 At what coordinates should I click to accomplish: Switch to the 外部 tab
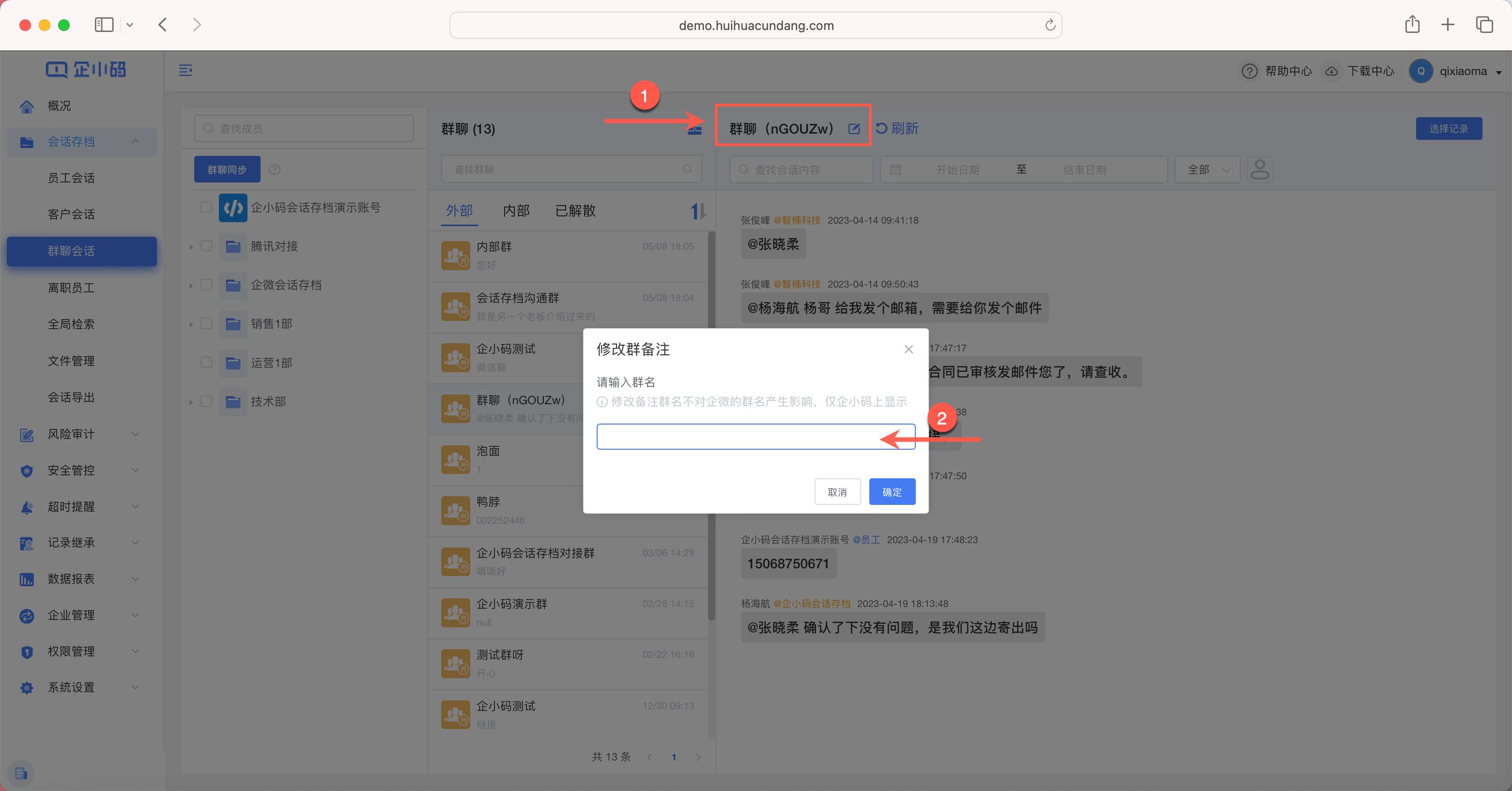pyautogui.click(x=459, y=211)
